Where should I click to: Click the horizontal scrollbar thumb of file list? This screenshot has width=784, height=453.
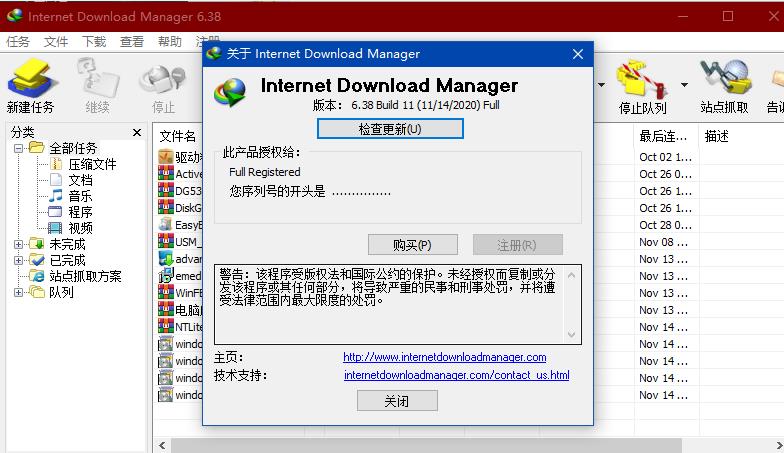click(426, 445)
